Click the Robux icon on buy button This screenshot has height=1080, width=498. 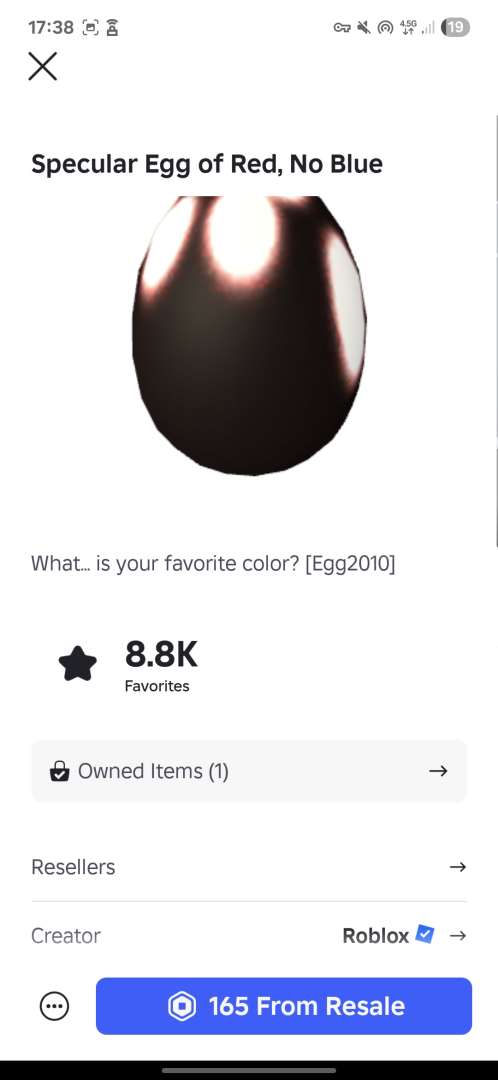(x=183, y=1006)
